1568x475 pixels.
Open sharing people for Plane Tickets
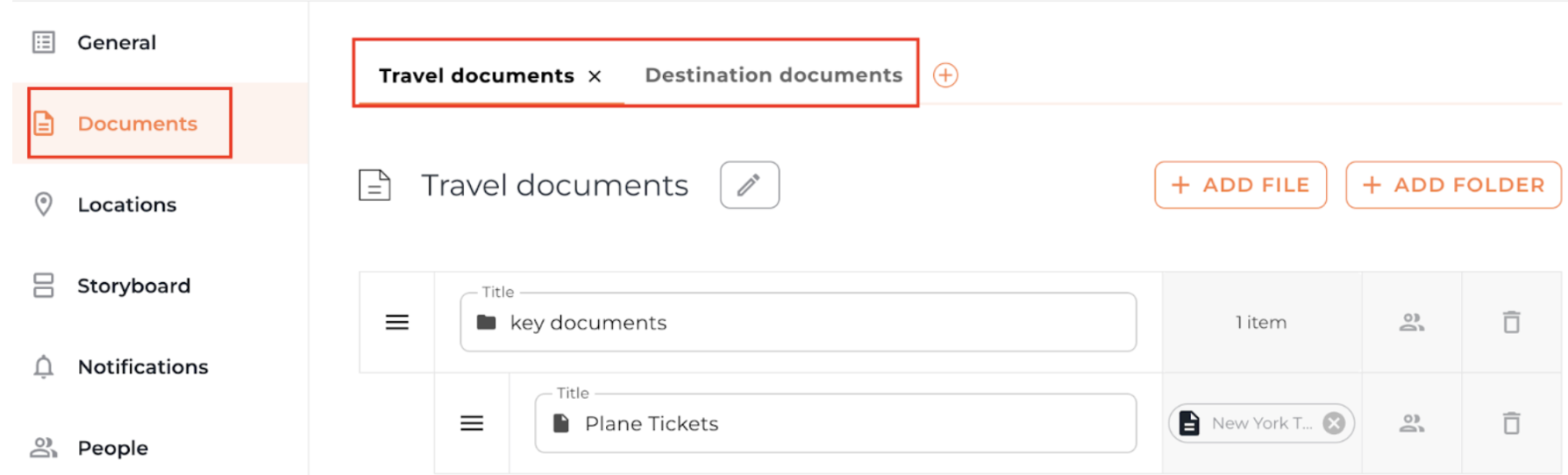coord(1411,423)
